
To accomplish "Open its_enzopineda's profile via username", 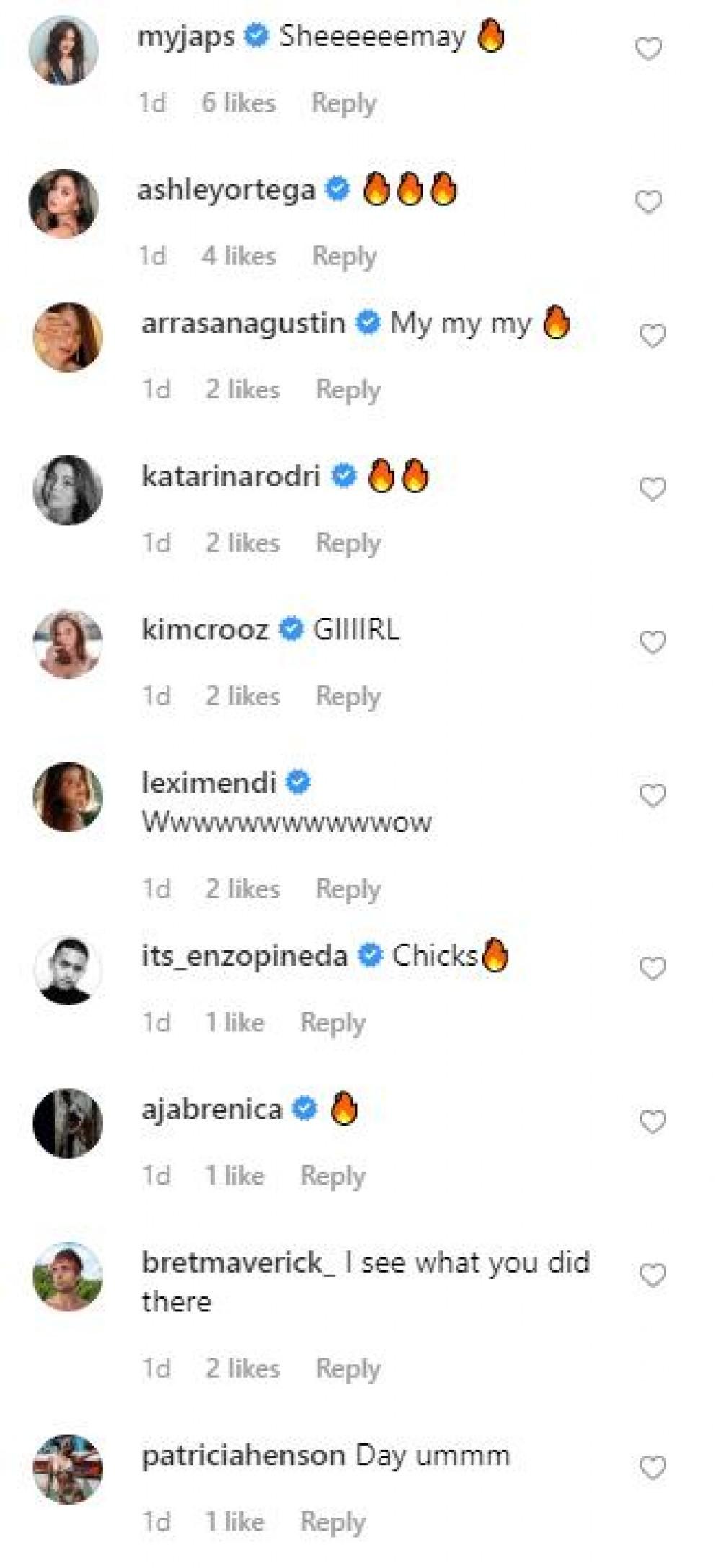I will click(x=244, y=956).
